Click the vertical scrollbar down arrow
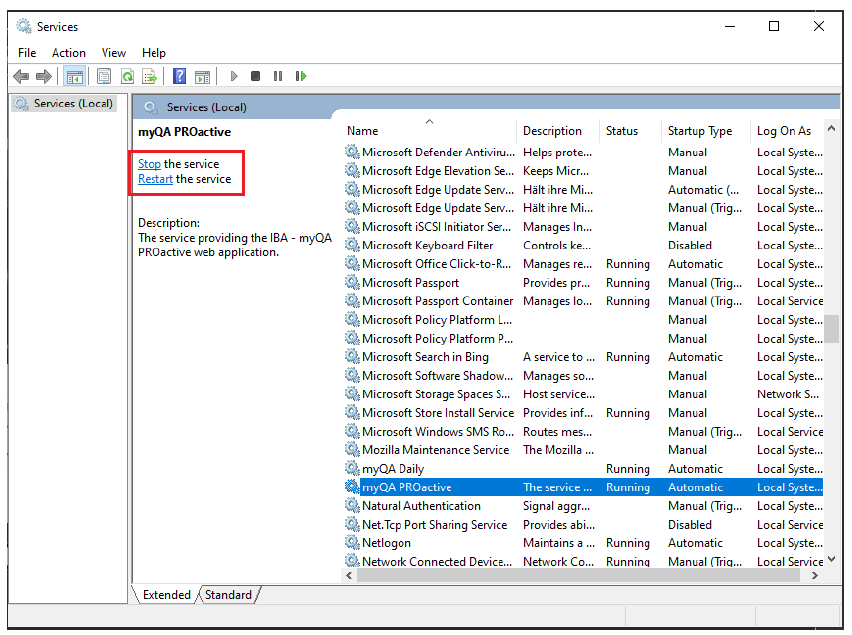The image size is (852, 635). (831, 559)
